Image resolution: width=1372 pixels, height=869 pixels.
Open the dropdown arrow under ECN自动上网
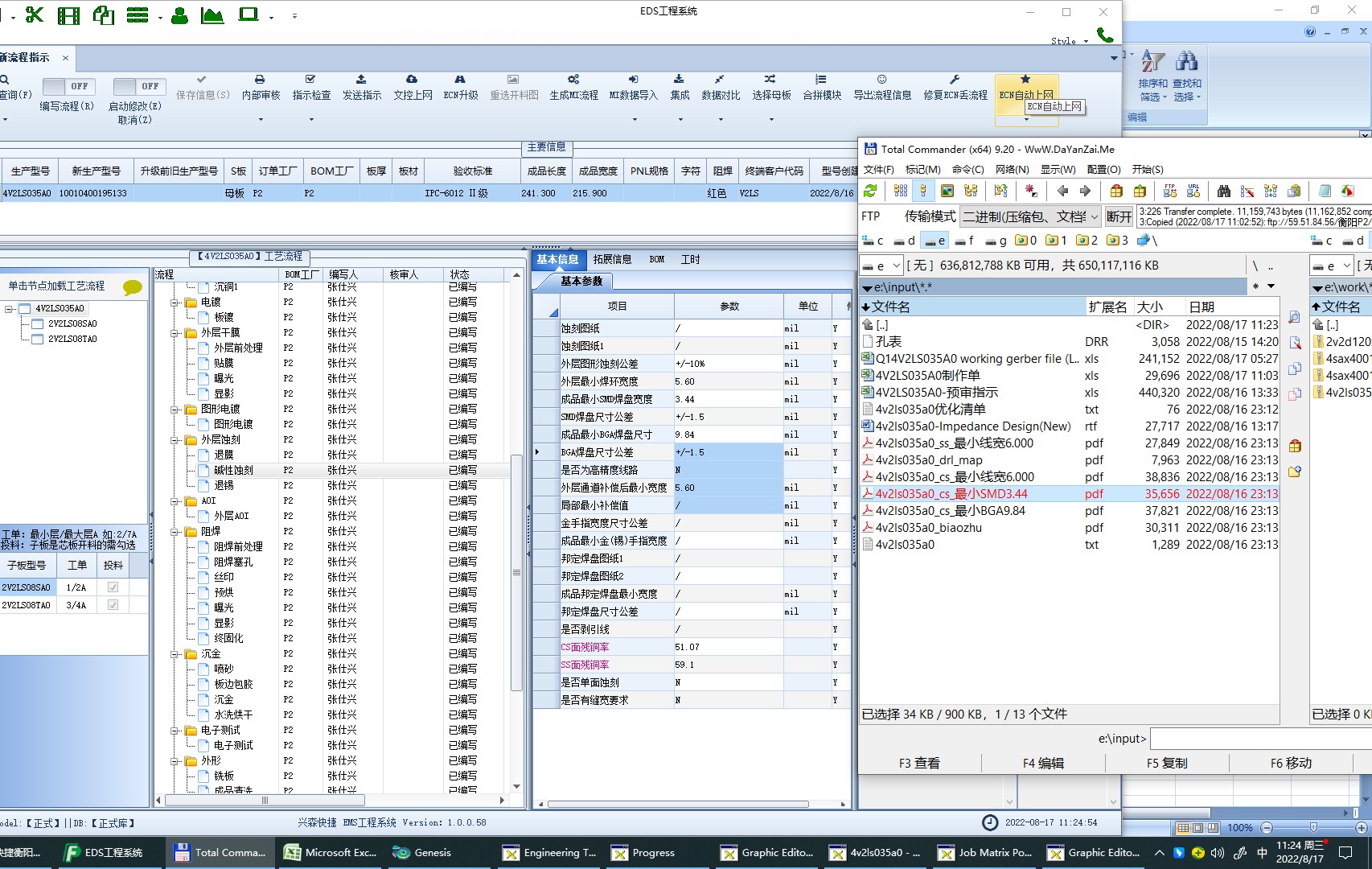[1026, 120]
